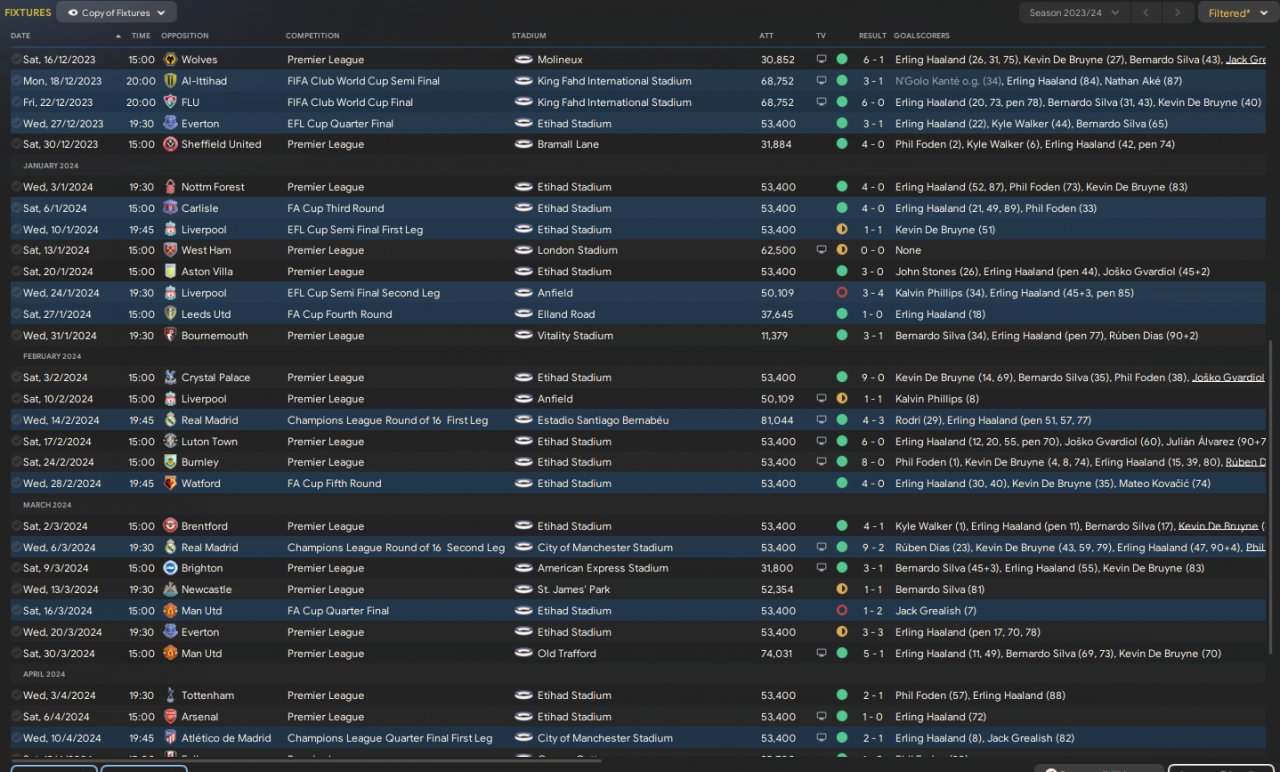Open the FA Cup Third Round competition link
The image size is (1280, 772).
click(335, 208)
